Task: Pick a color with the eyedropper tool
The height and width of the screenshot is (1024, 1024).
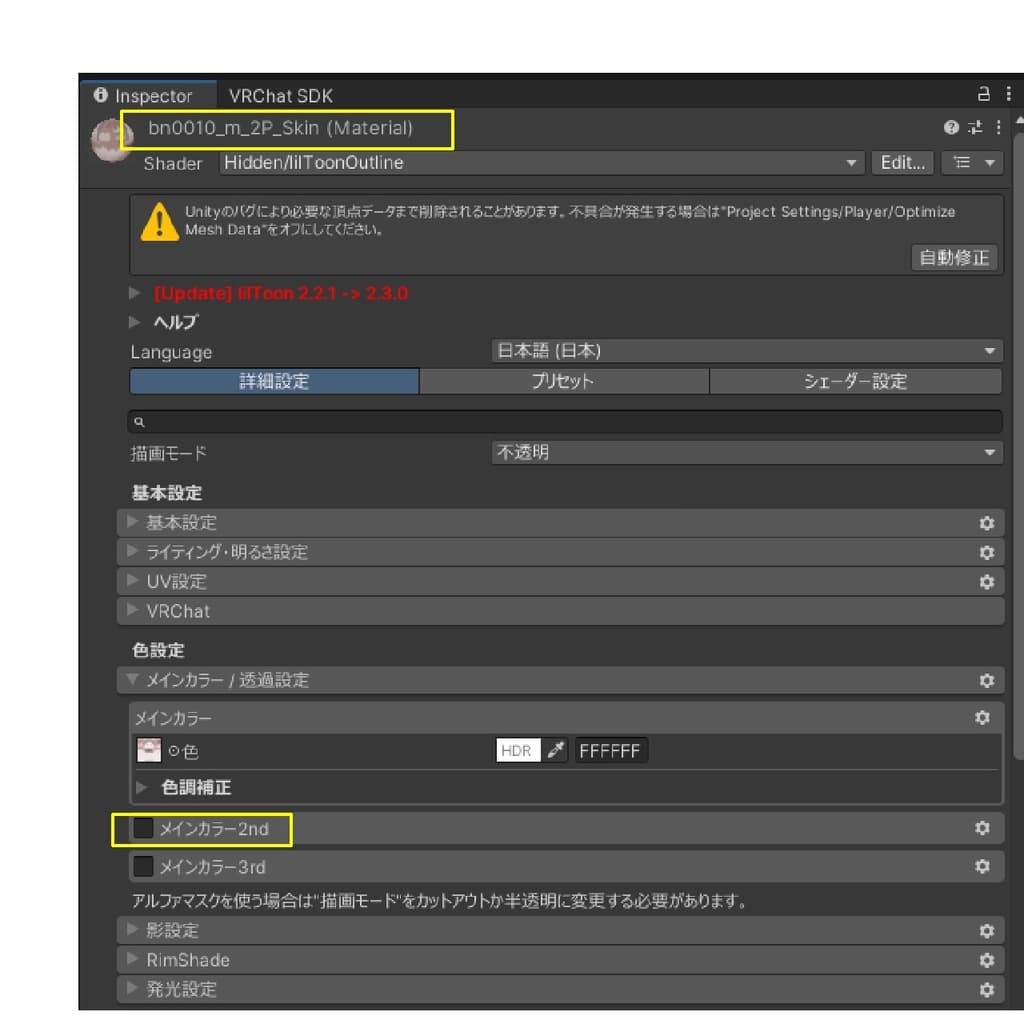Action: click(x=556, y=750)
